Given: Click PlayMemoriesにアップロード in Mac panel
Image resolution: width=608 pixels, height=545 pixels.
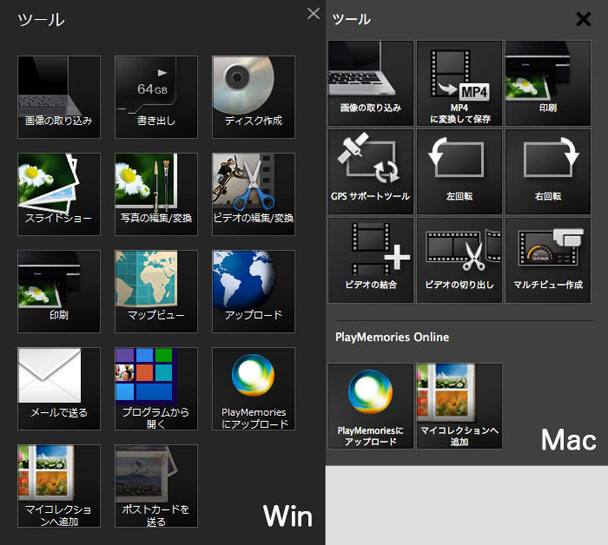Looking at the screenshot, I should (371, 406).
